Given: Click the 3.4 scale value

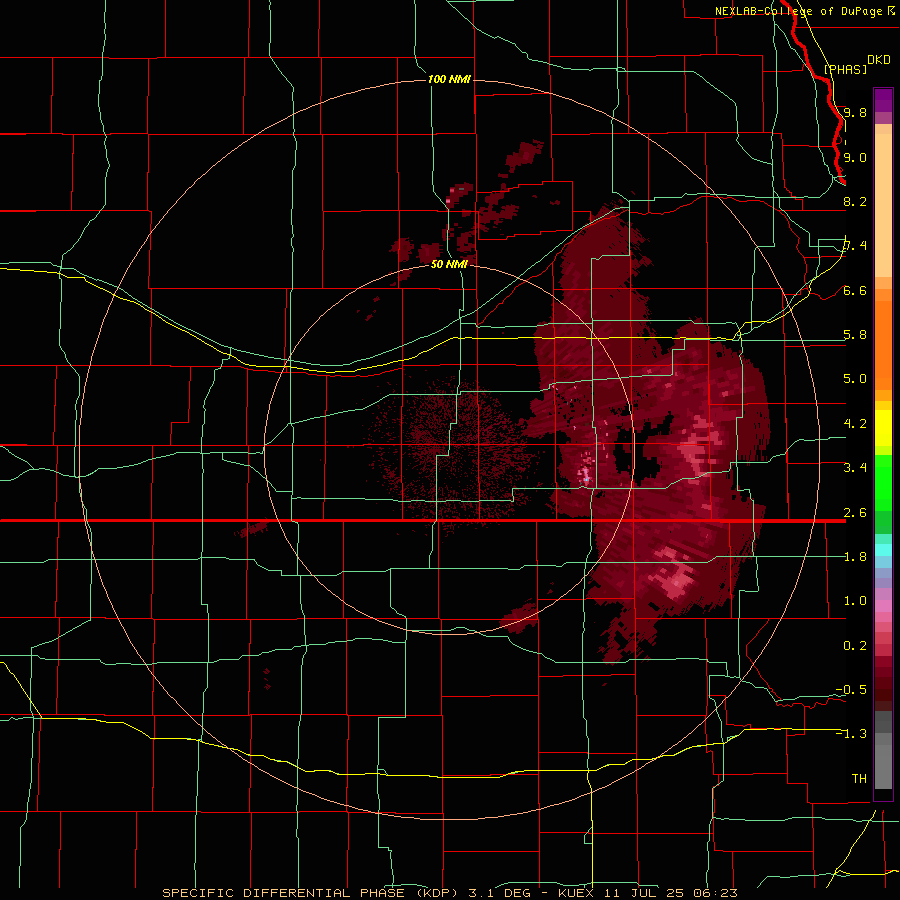Looking at the screenshot, I should (855, 468).
